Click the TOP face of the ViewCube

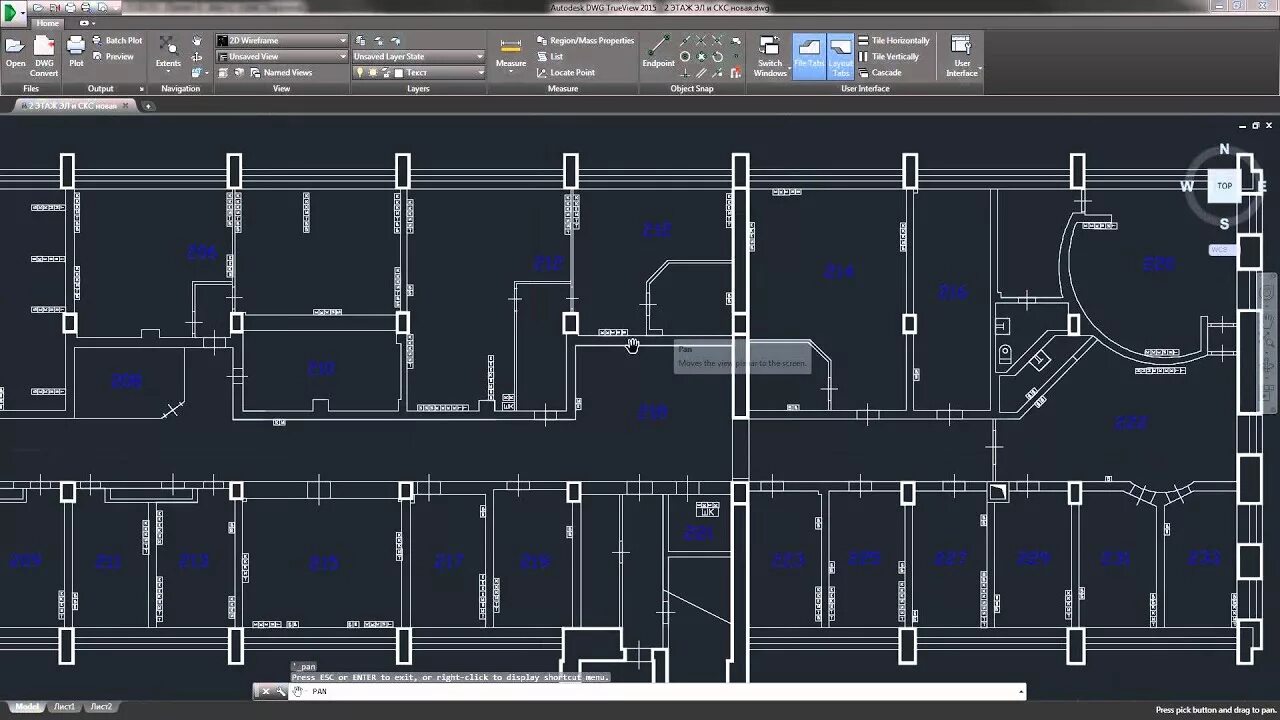(x=1224, y=186)
